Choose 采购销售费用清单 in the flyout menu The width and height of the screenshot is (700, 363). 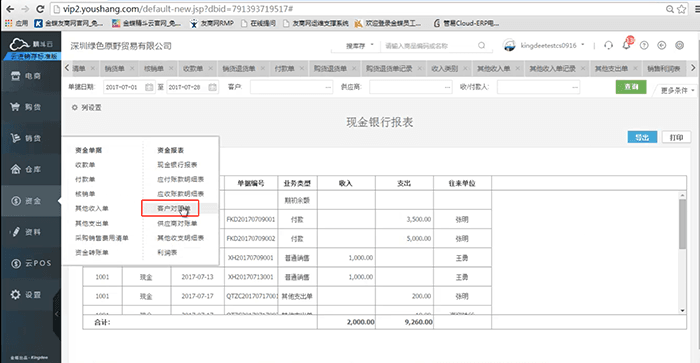coord(102,238)
